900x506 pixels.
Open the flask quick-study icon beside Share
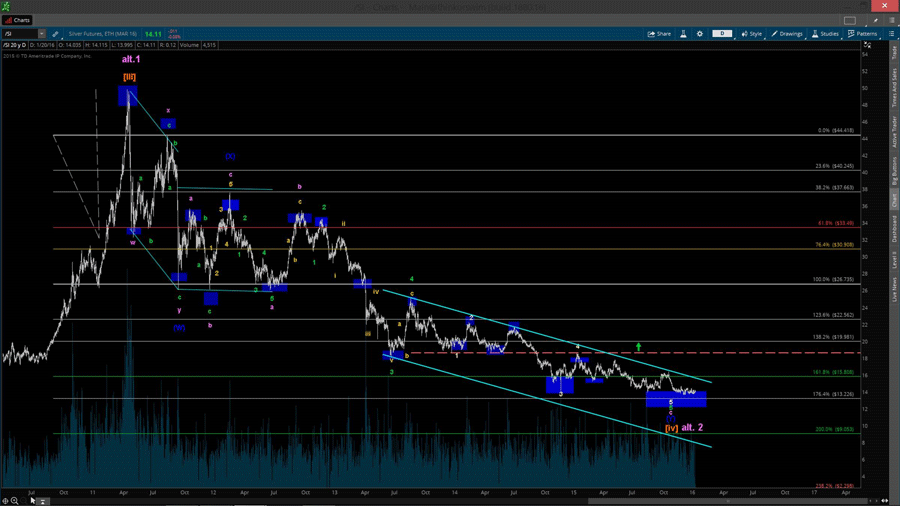(684, 34)
